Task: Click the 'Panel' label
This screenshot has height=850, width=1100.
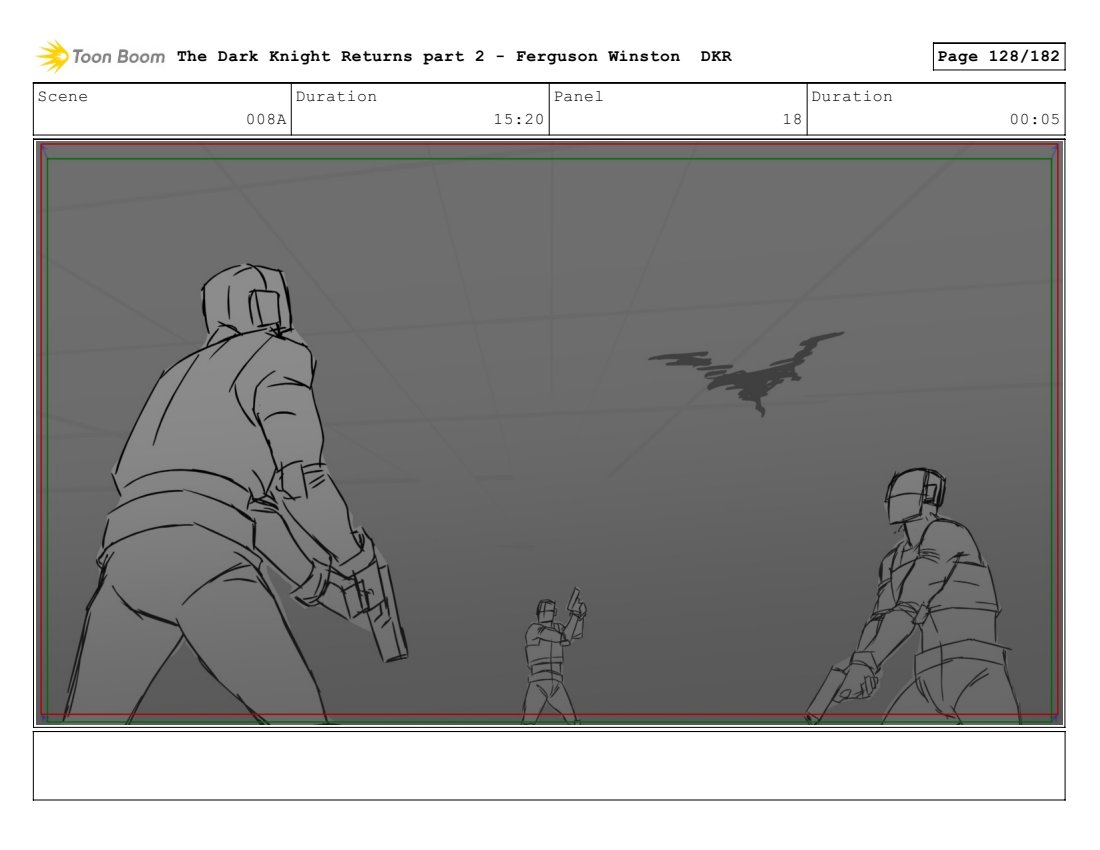Action: coord(578,97)
